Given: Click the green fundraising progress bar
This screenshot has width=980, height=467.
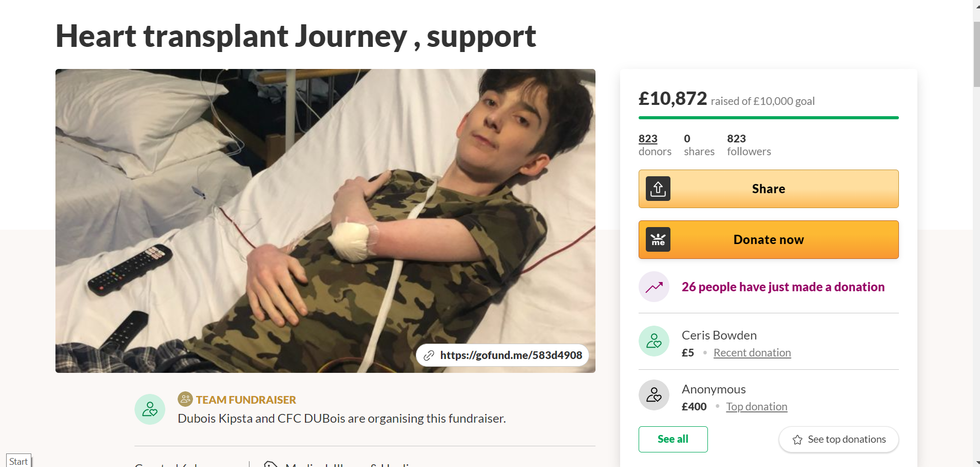Looking at the screenshot, I should (x=768, y=118).
